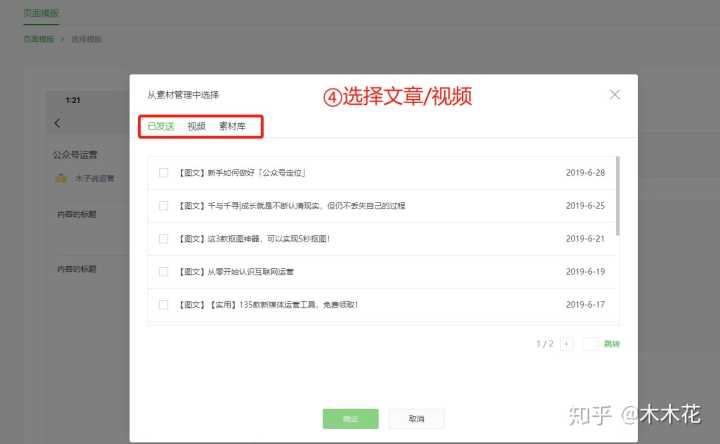Tick the 这3款抠图神器 article checkbox

point(164,239)
